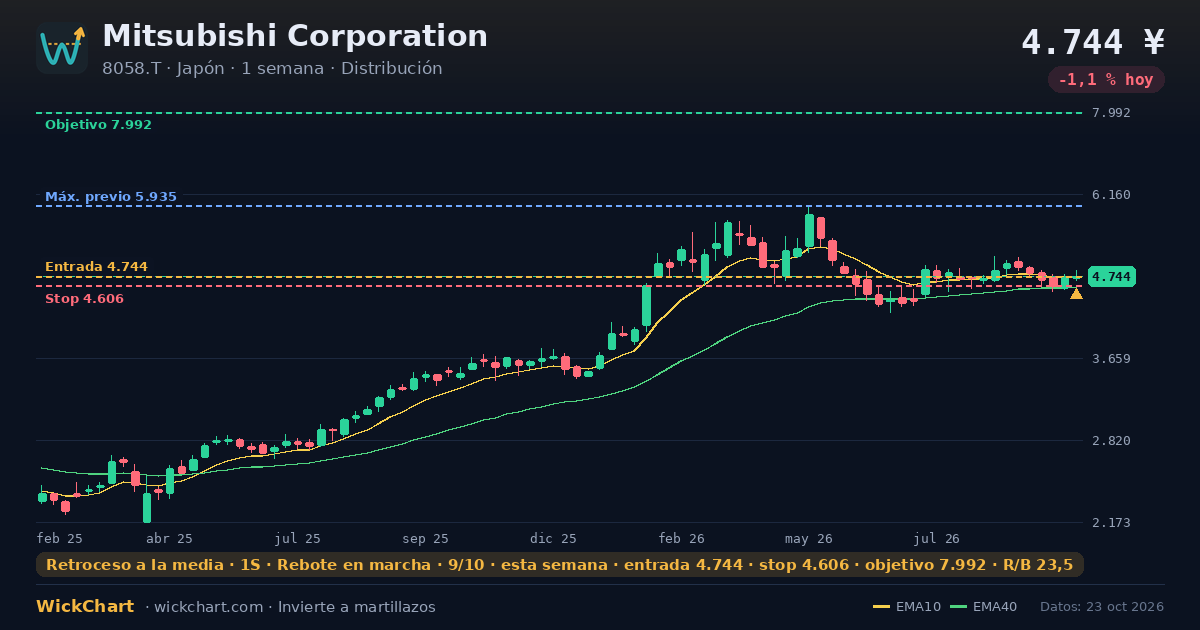Viewport: 1200px width, 630px height.
Task: Click the WickChart logo icon beside the title
Action: pos(62,48)
